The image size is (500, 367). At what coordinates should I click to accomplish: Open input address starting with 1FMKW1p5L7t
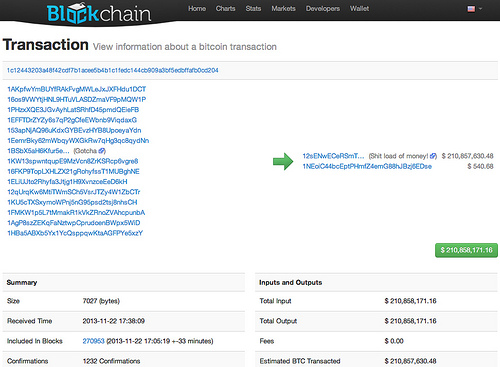tap(76, 213)
